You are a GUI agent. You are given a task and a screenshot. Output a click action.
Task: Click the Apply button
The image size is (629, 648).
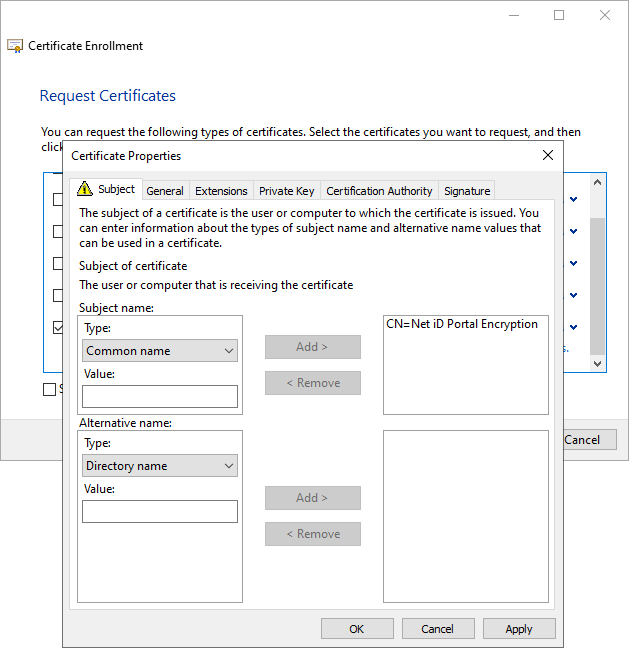(518, 629)
